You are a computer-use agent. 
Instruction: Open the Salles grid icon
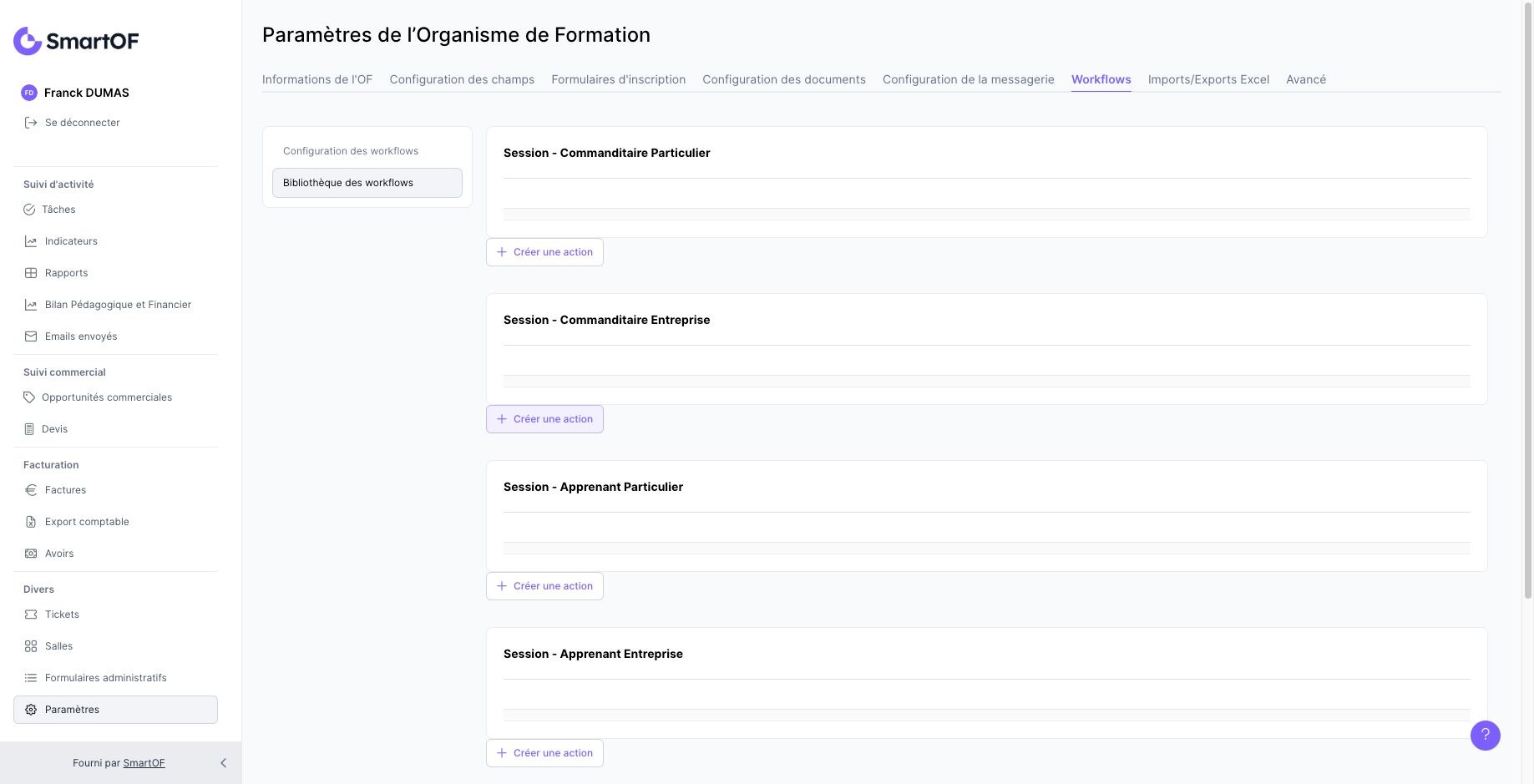[x=31, y=646]
